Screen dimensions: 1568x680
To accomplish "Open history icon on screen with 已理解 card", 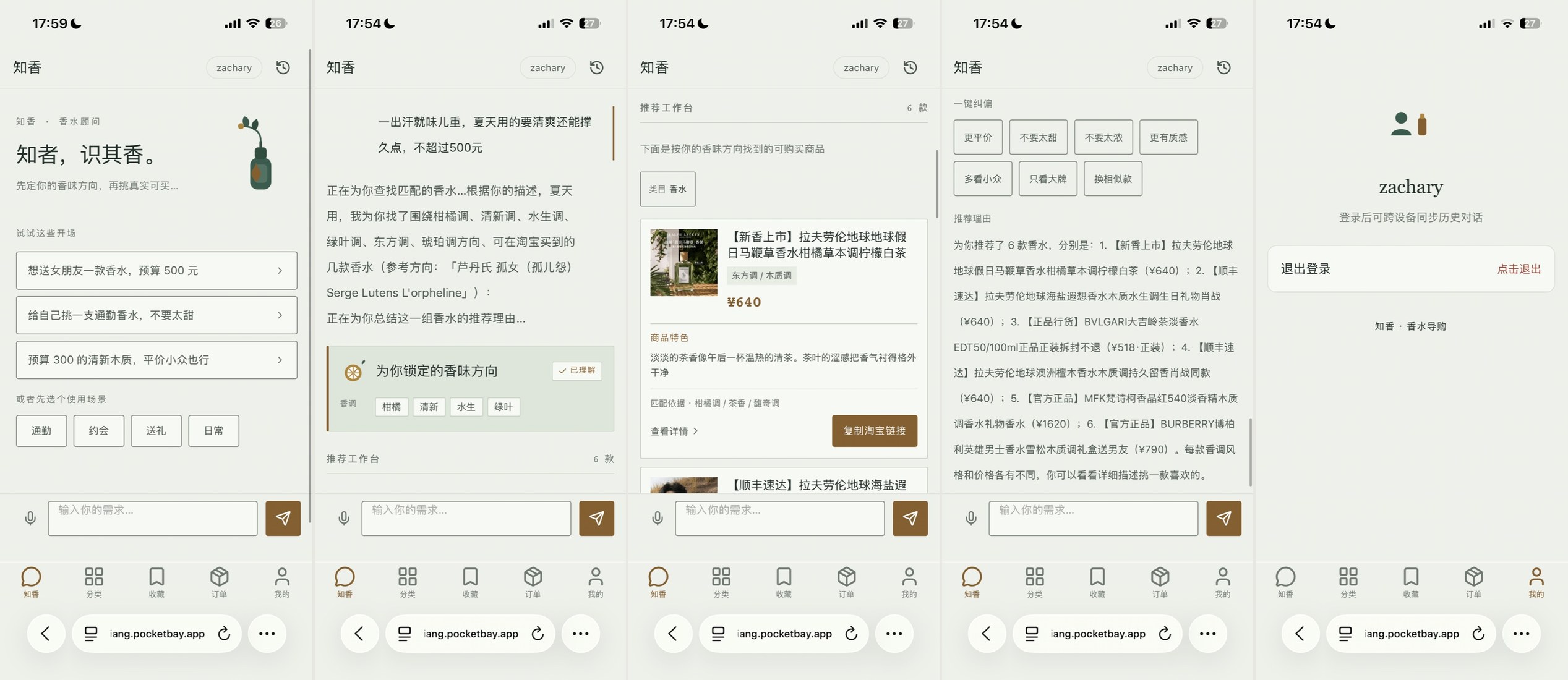I will click(x=597, y=67).
